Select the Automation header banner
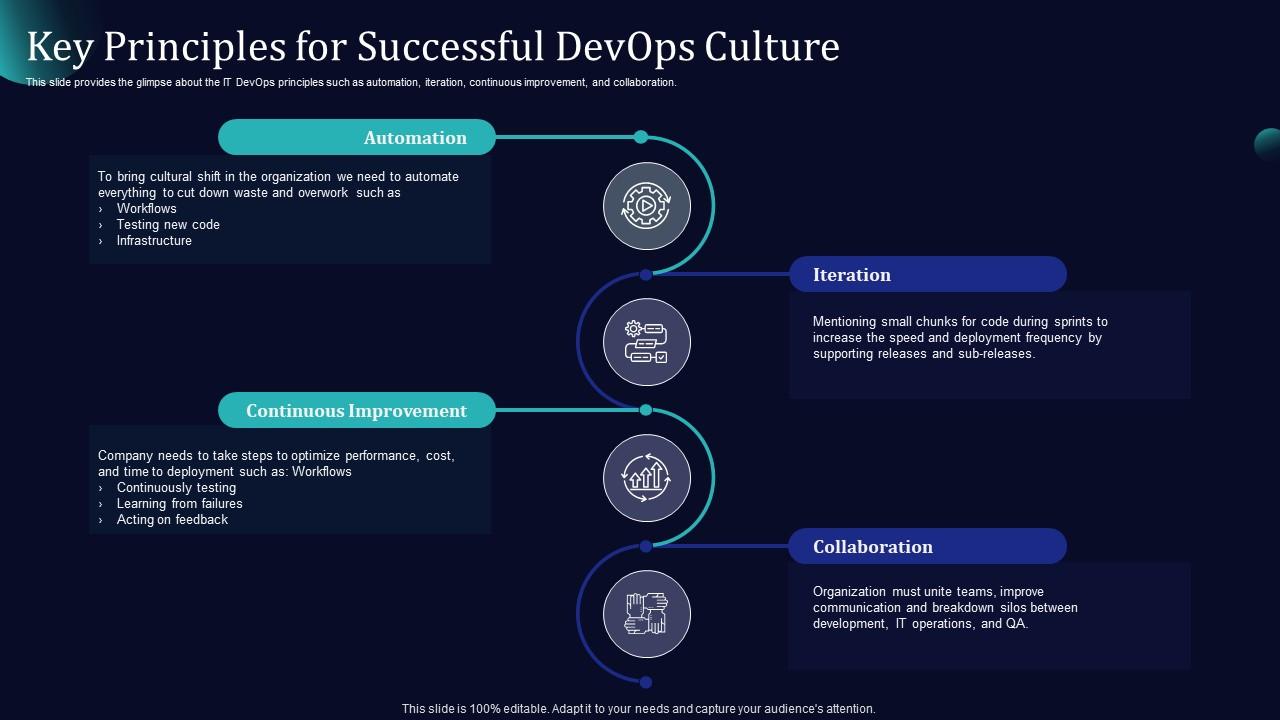1280x720 pixels. click(357, 137)
